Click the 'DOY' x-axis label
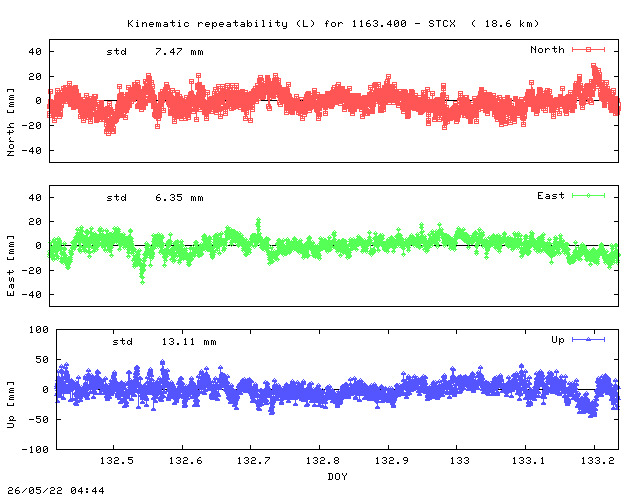 pos(338,476)
